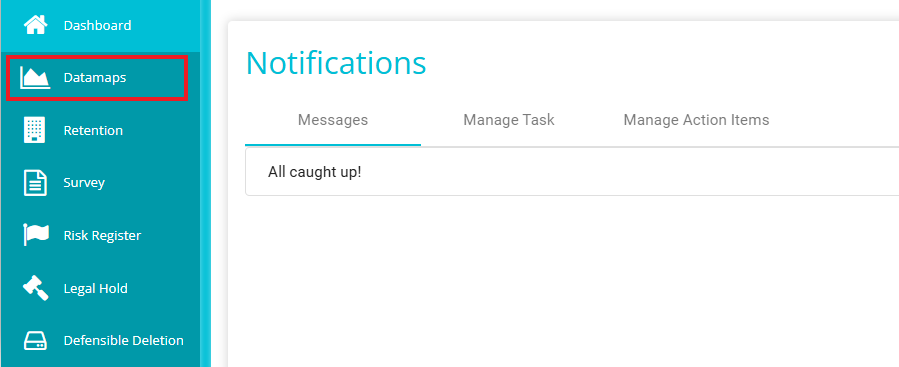Navigate to the Retention text label
Image resolution: width=899 pixels, height=367 pixels.
(93, 130)
